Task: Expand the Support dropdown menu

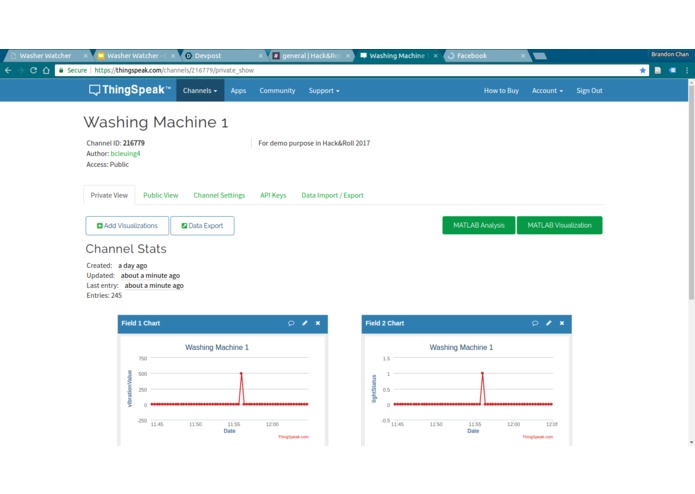Action: point(324,90)
